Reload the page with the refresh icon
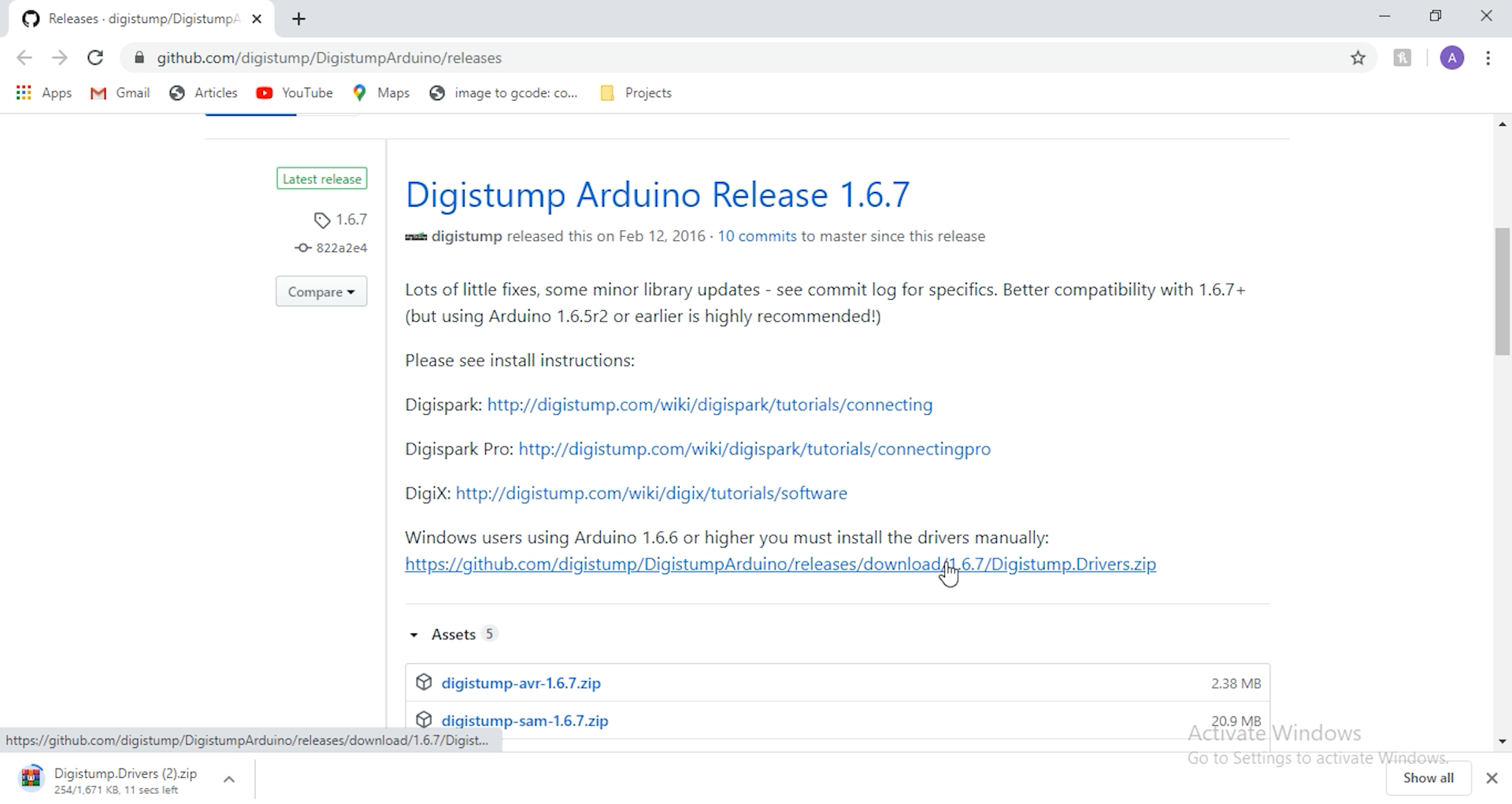The image size is (1512, 804). coord(95,57)
